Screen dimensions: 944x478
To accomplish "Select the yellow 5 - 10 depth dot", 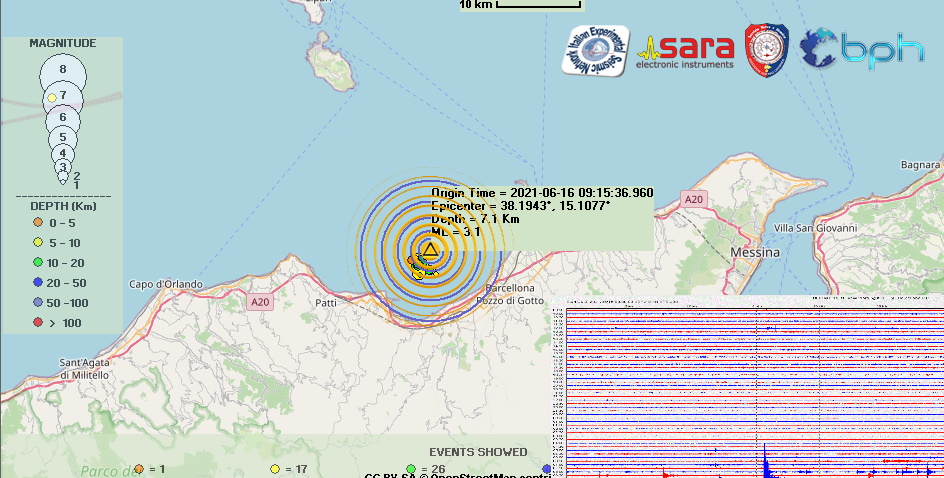I will [38, 242].
